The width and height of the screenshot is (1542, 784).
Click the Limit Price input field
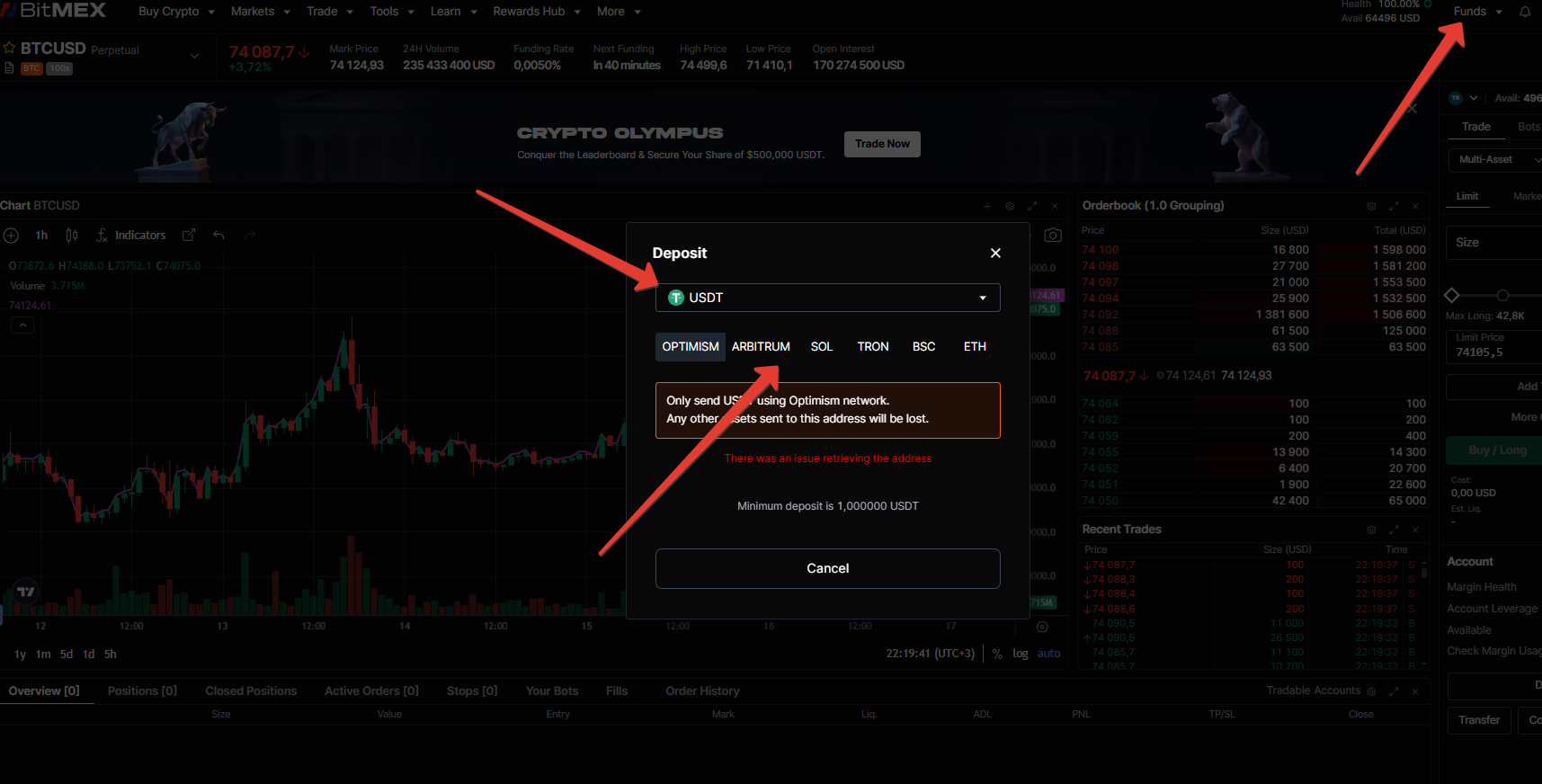(x=1494, y=352)
